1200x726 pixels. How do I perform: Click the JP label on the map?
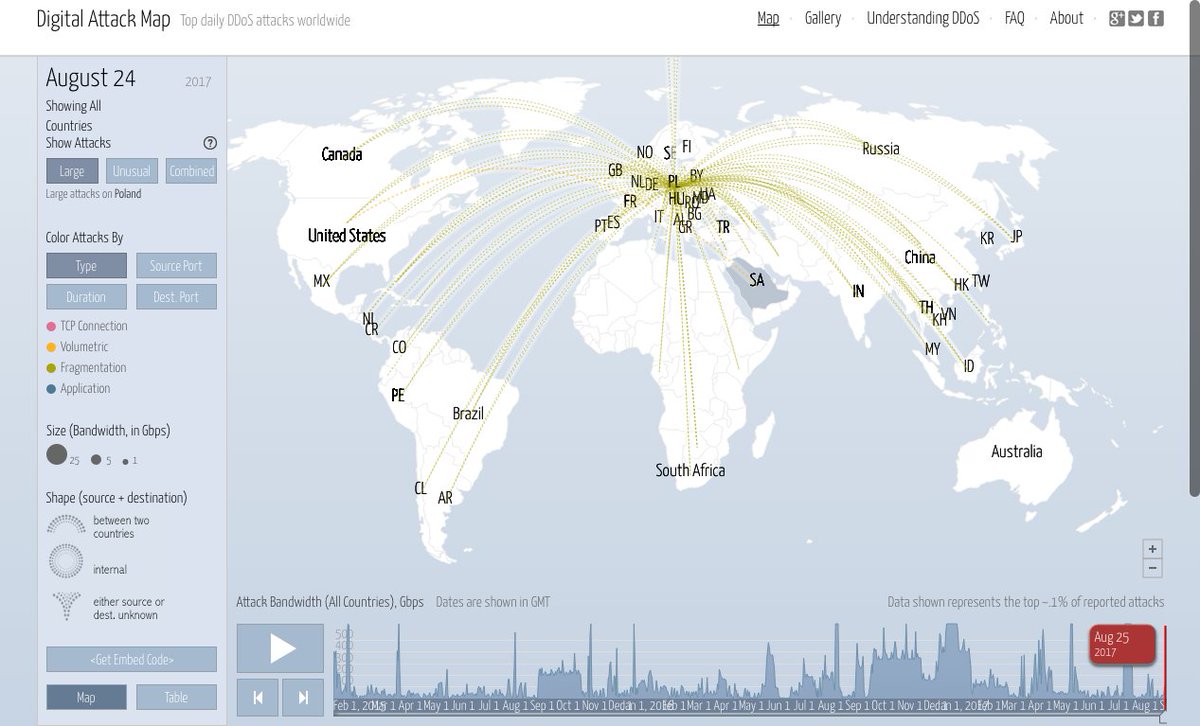[x=1016, y=237]
